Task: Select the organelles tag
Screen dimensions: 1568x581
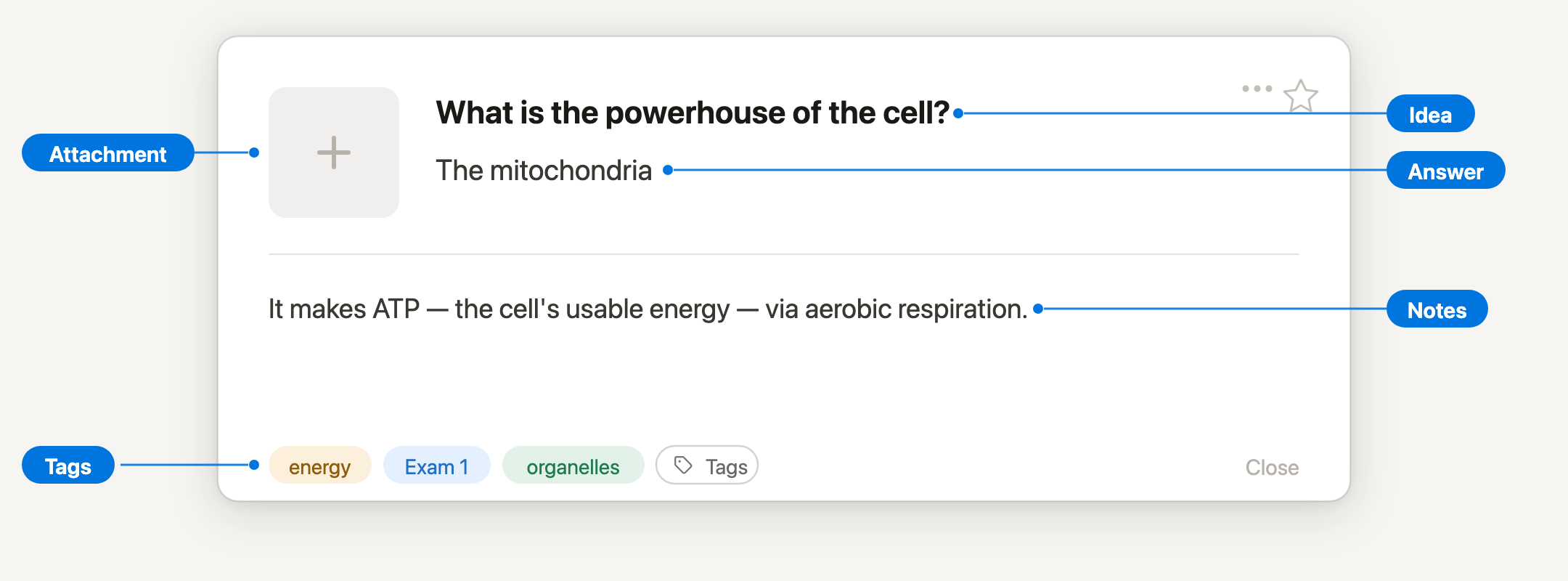Action: tap(573, 465)
